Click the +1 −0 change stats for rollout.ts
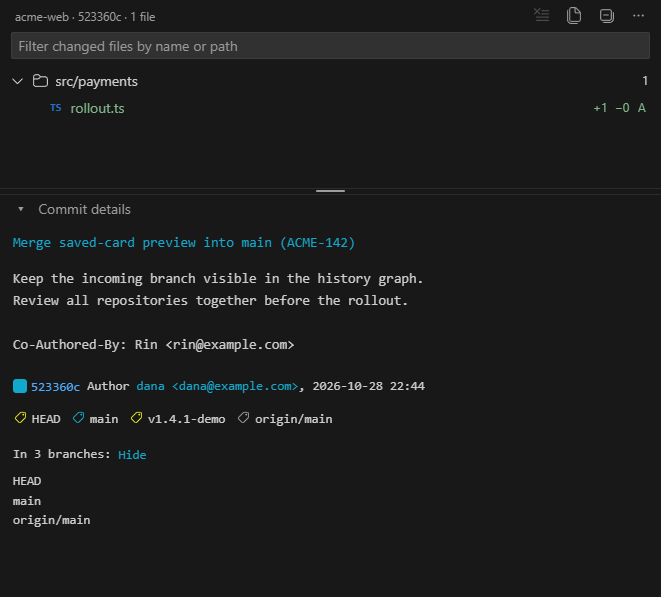 [x=611, y=108]
